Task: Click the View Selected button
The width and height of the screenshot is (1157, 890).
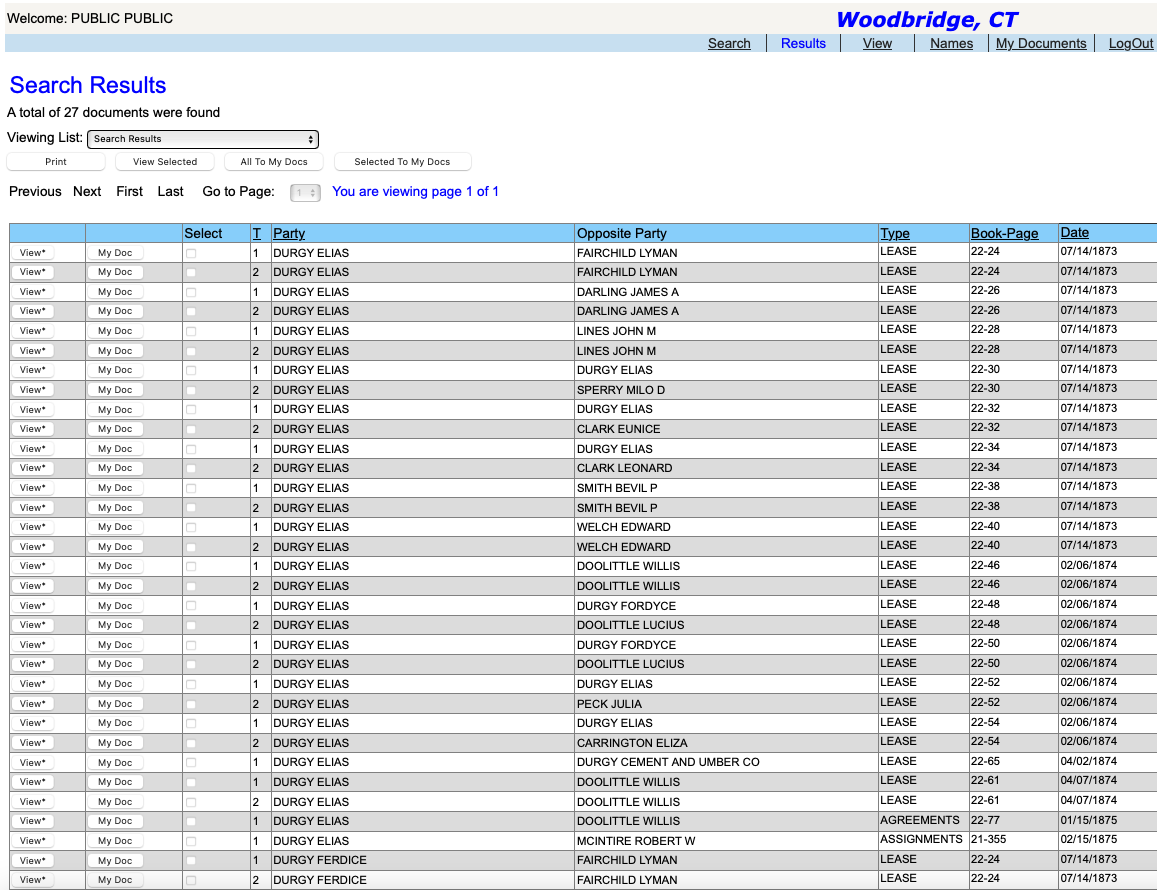Action: [x=165, y=162]
